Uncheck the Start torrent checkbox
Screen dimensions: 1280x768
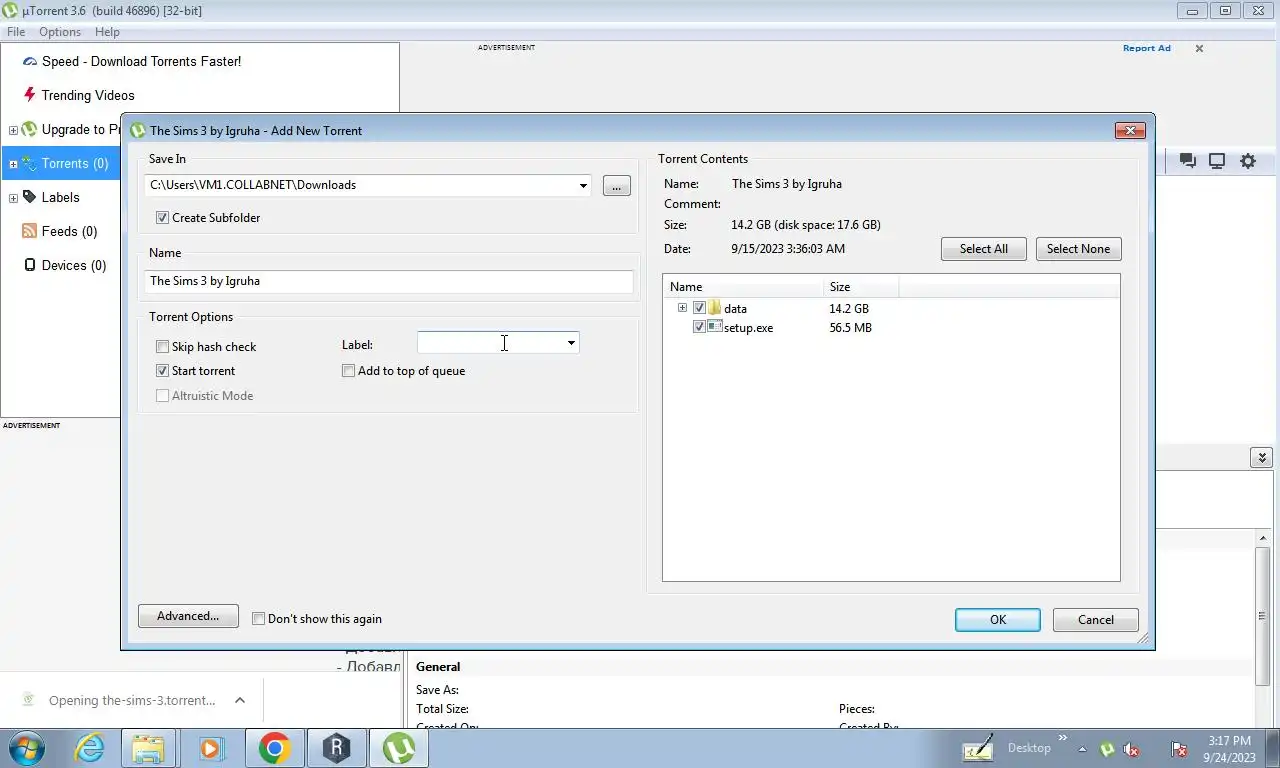pyautogui.click(x=162, y=370)
